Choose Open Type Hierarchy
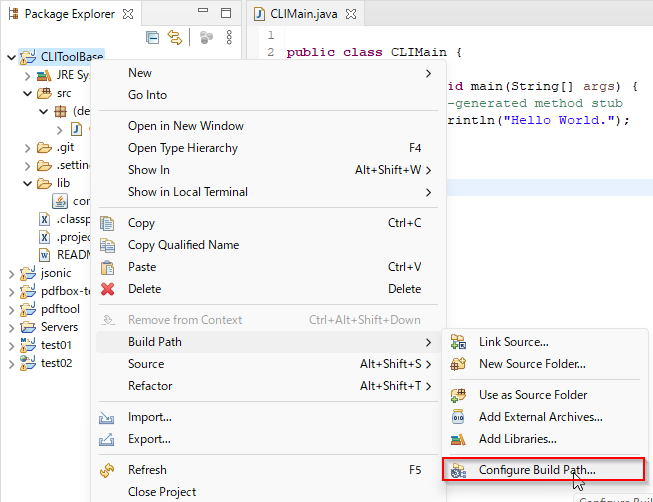 [x=269, y=148]
